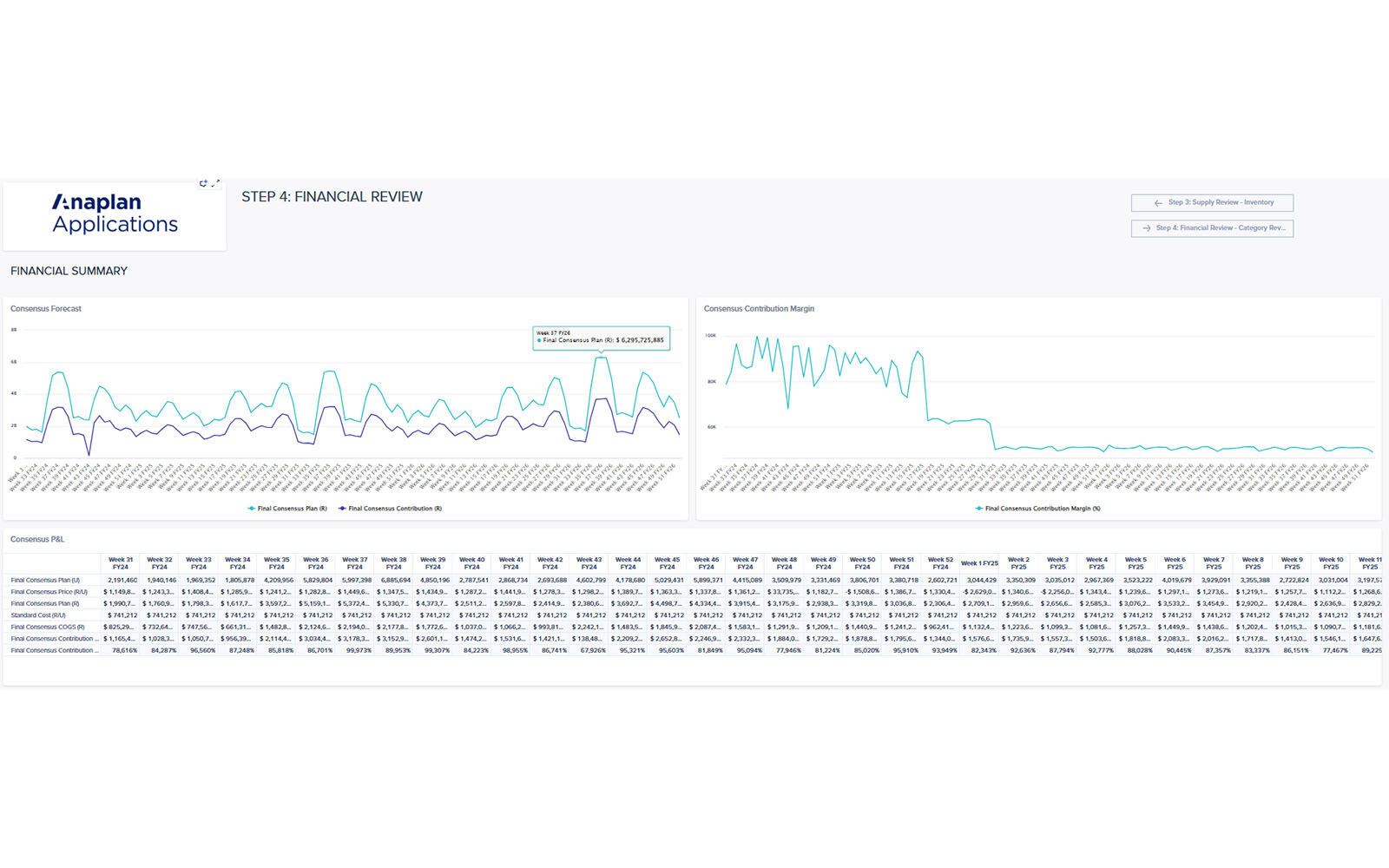Screen dimensions: 1389x868
Task: Select the Week 1 FY25 column header
Action: pos(979,563)
